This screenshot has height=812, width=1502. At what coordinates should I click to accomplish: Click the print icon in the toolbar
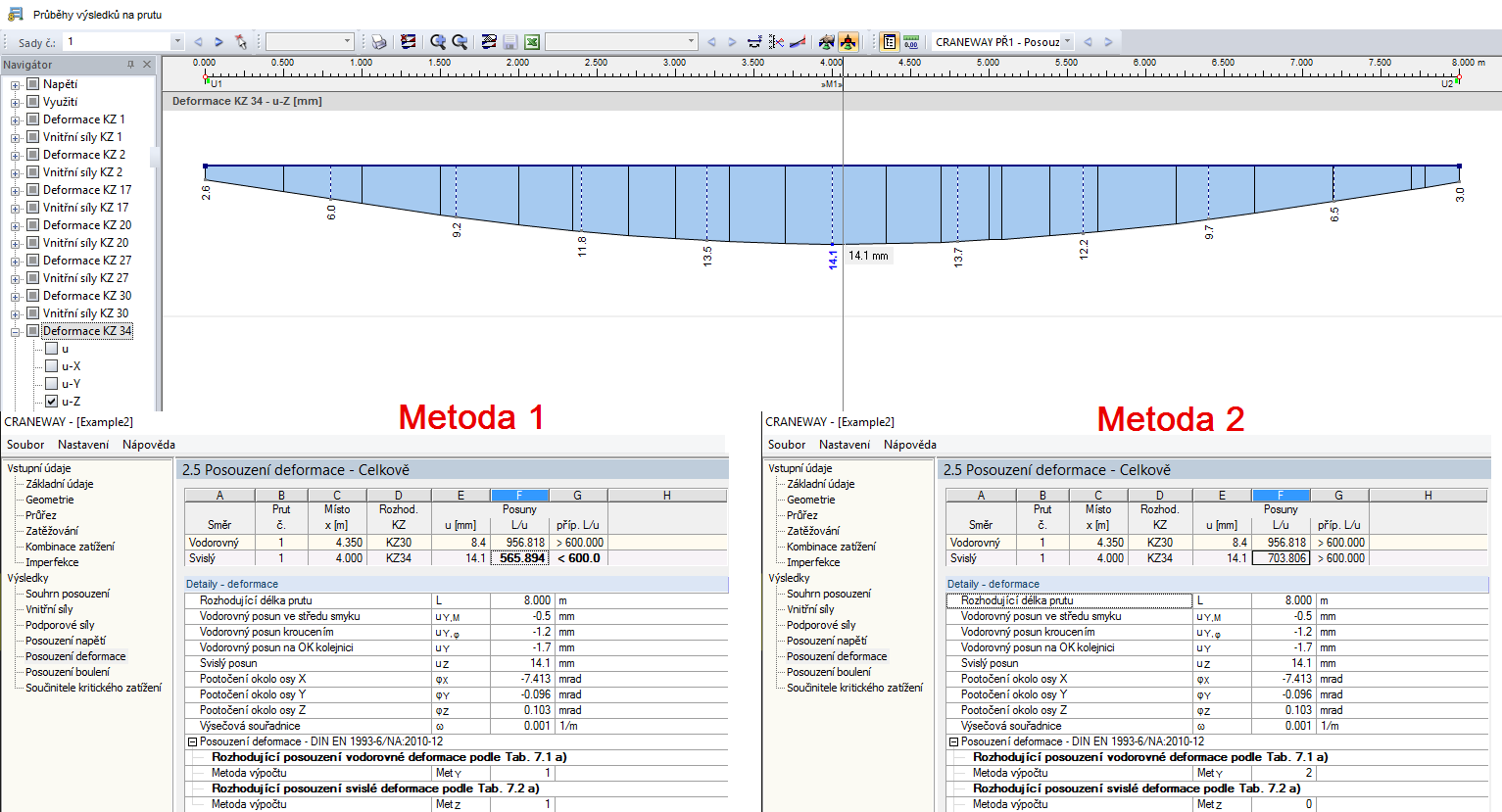pos(378,42)
